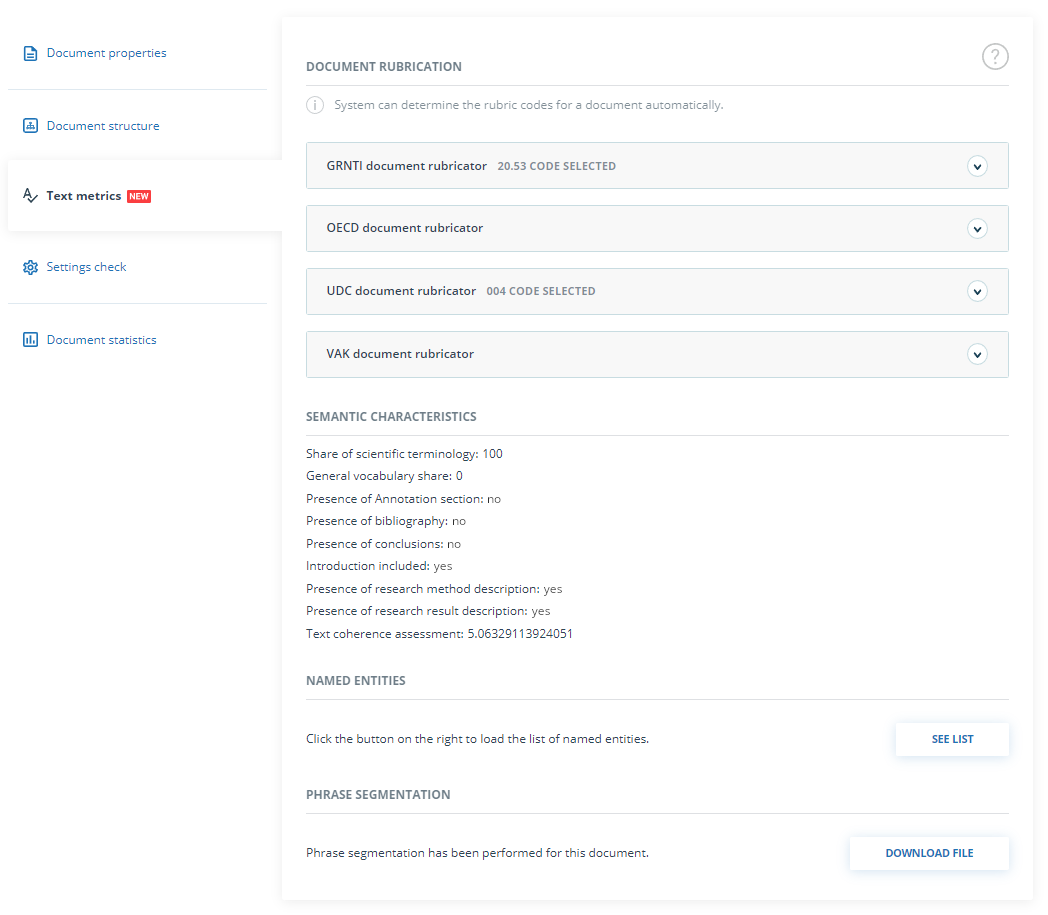
Task: Click Text coherence assessment value line
Action: (439, 634)
